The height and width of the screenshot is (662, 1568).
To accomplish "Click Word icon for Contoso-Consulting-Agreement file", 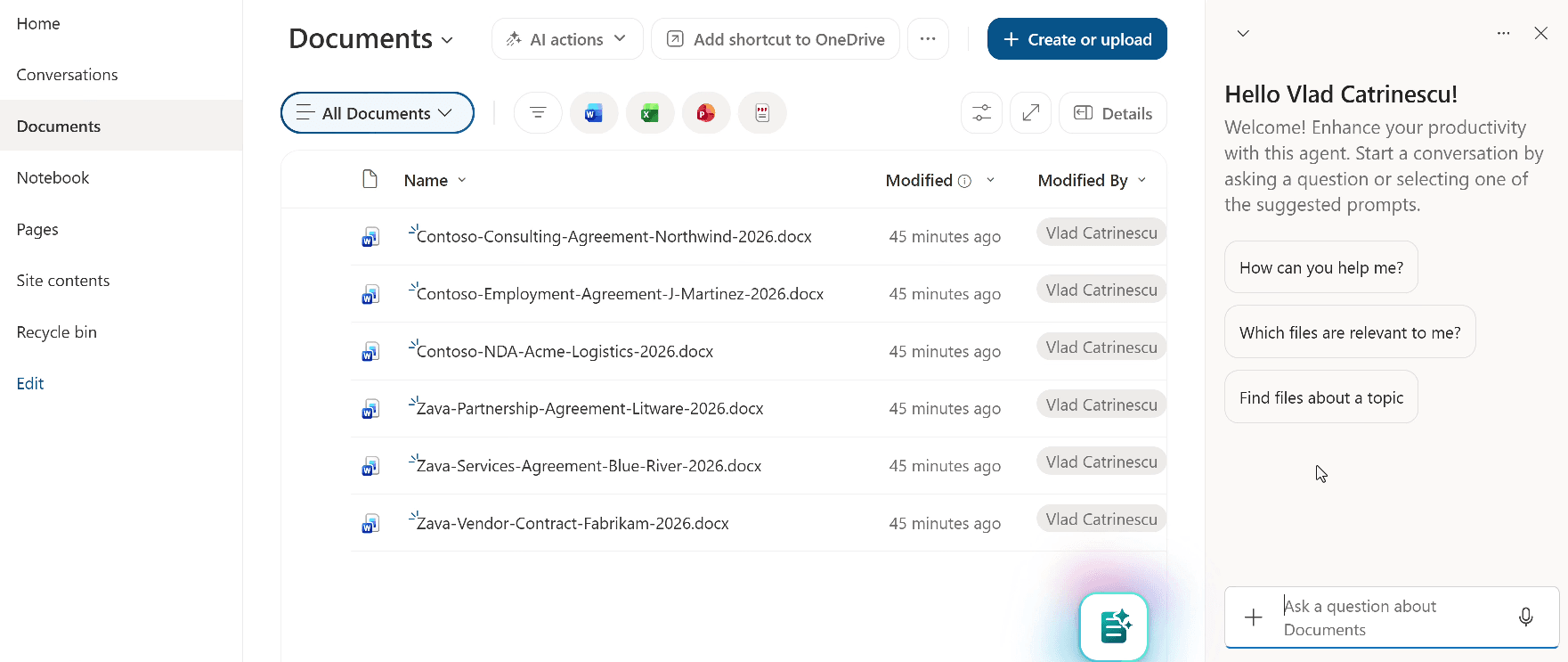I will point(370,237).
